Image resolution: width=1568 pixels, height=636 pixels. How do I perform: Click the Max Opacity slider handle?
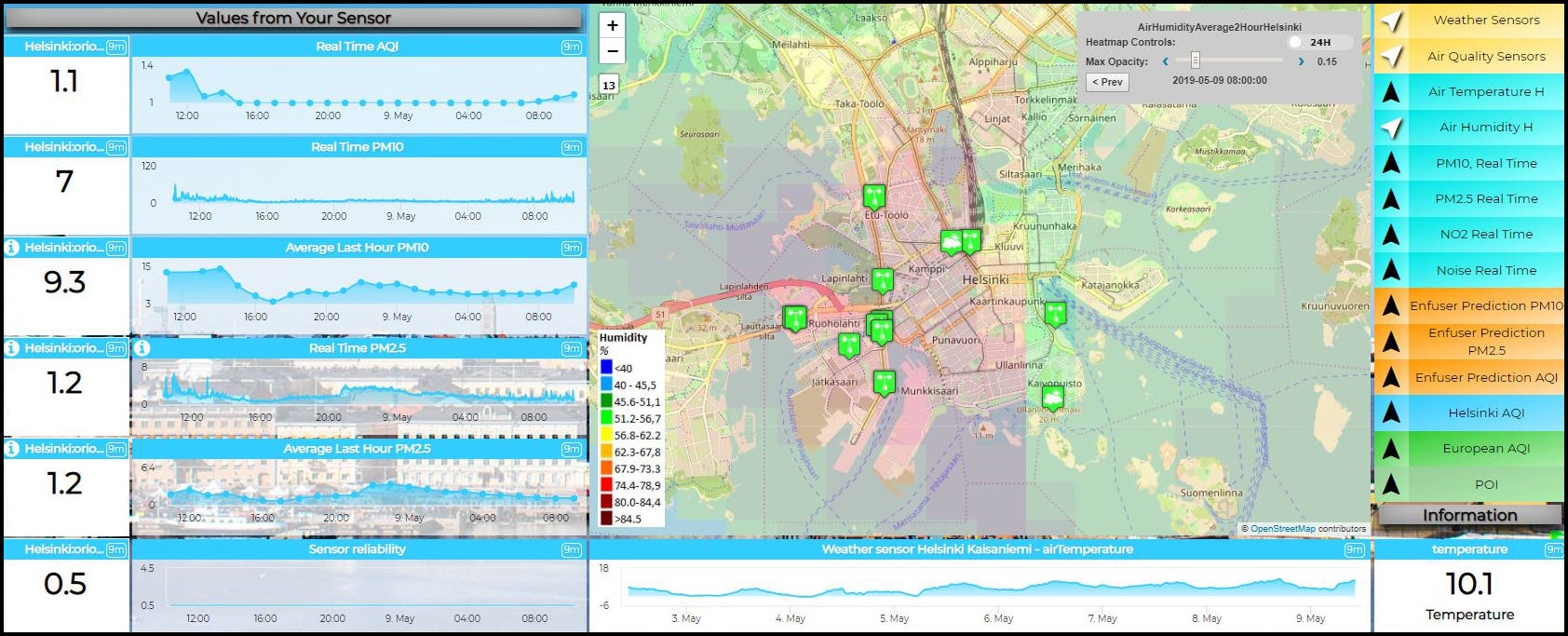pos(1196,61)
